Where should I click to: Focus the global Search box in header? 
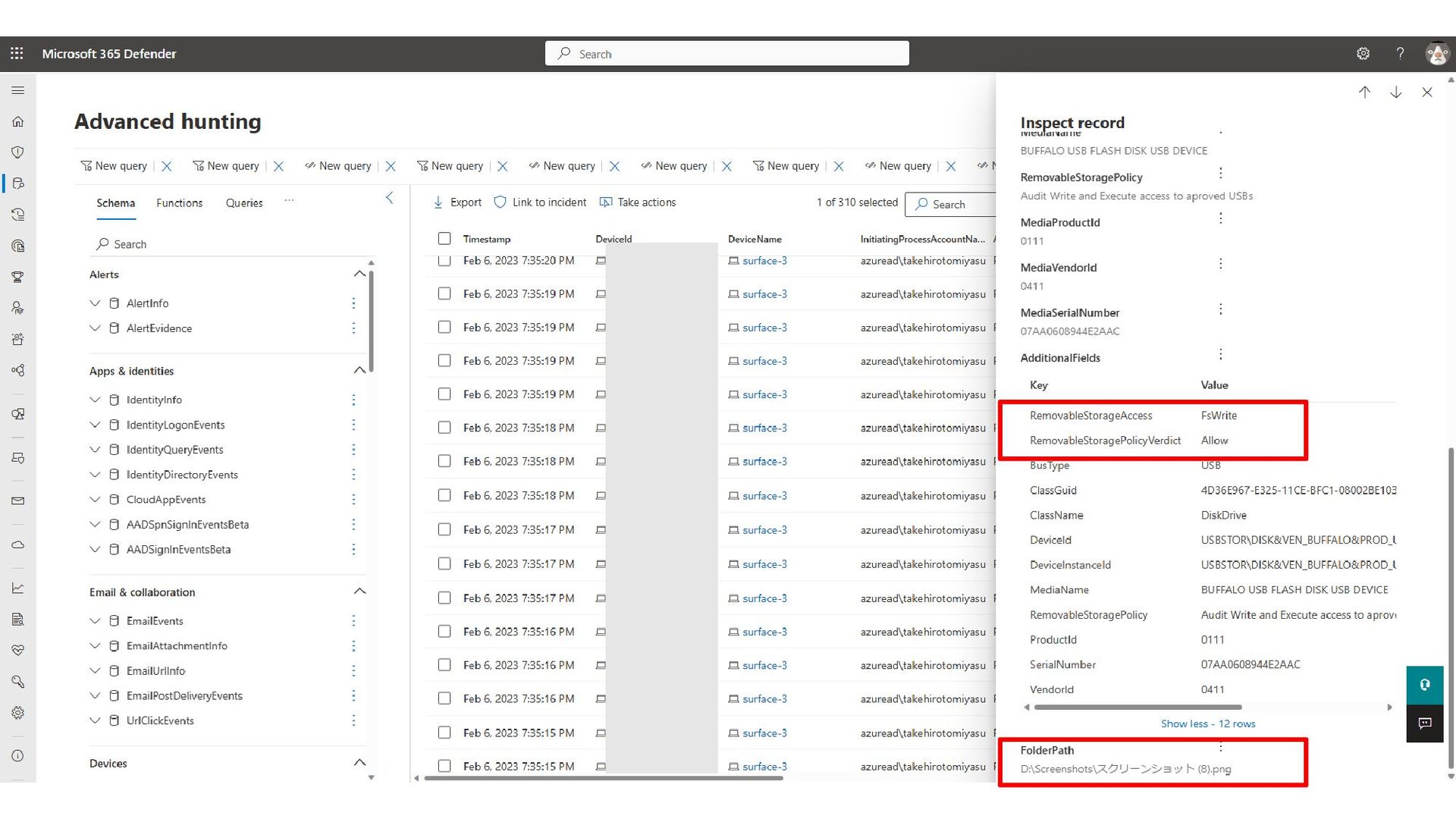pyautogui.click(x=726, y=54)
